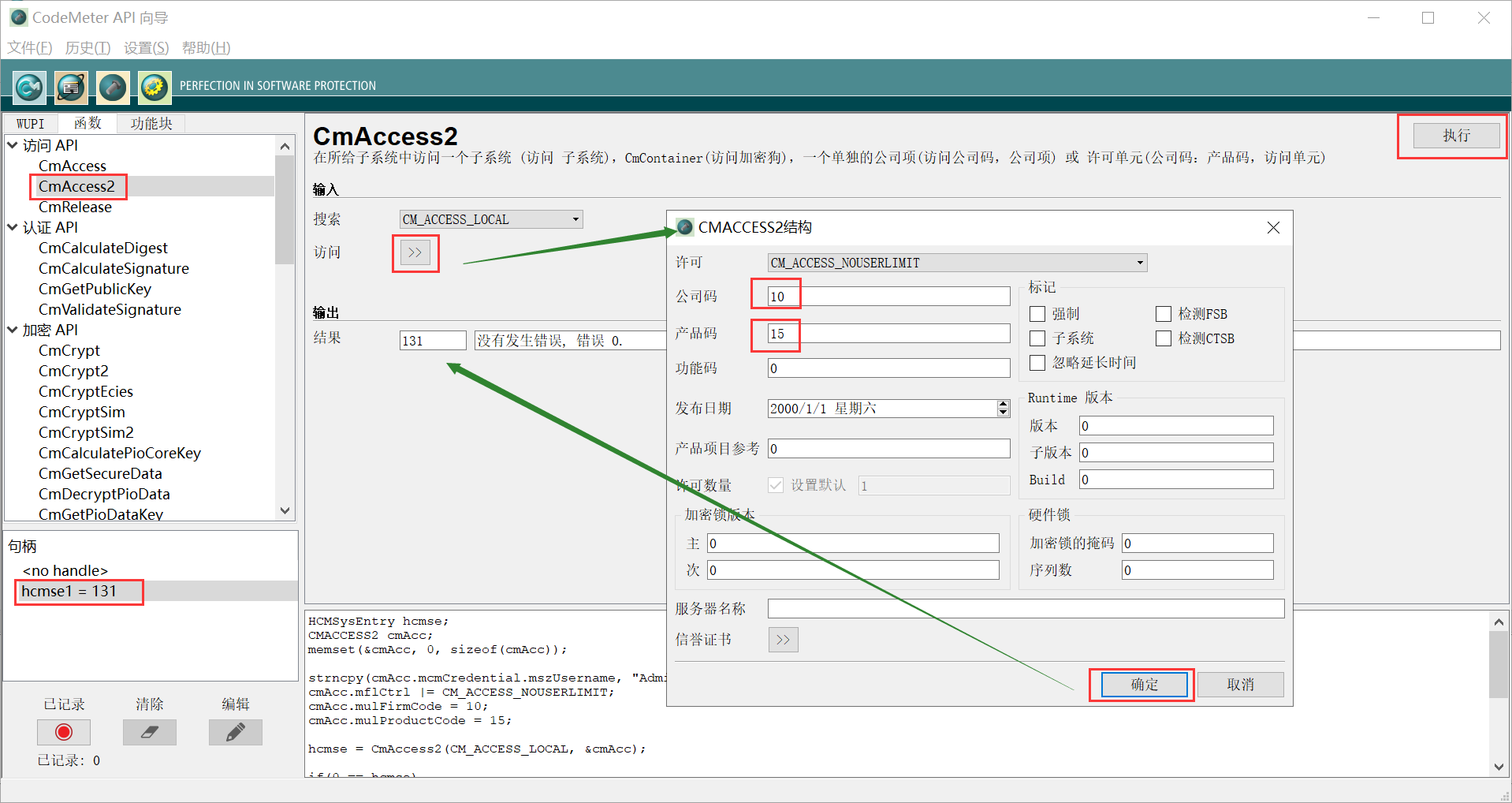Check the 检测CTSB option
This screenshot has height=803, width=1512.
[x=1164, y=338]
